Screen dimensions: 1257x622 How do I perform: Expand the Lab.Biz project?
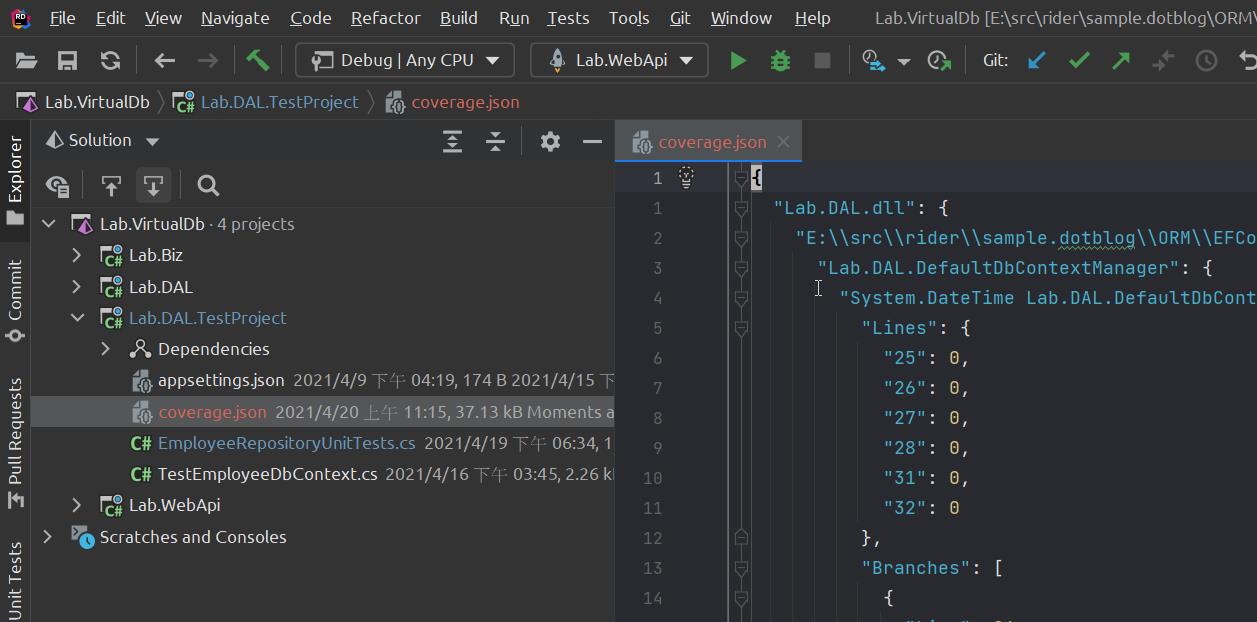point(77,255)
